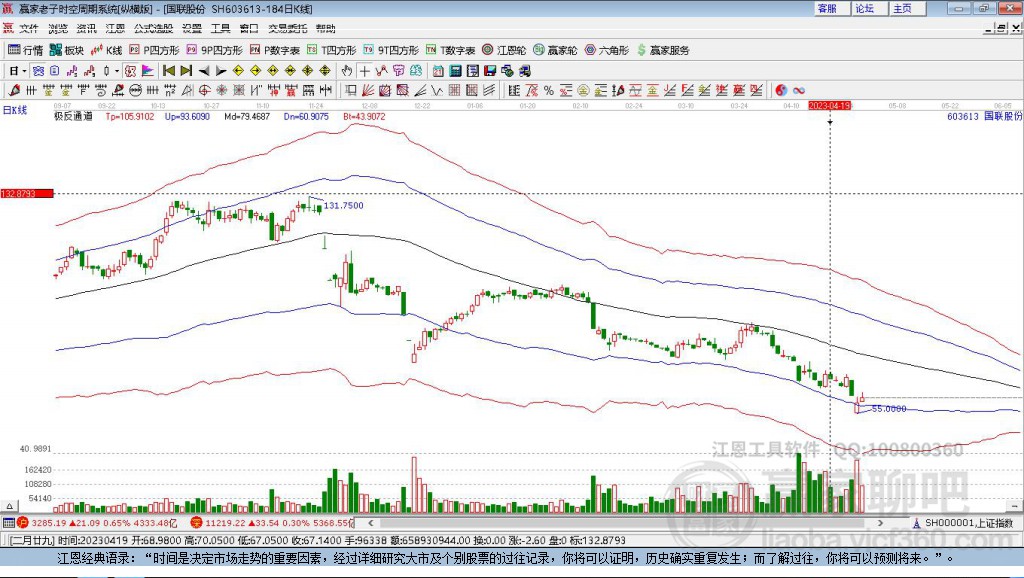This screenshot has width=1024, height=578.
Task: Open the 江恩 menu
Action: pos(115,28)
